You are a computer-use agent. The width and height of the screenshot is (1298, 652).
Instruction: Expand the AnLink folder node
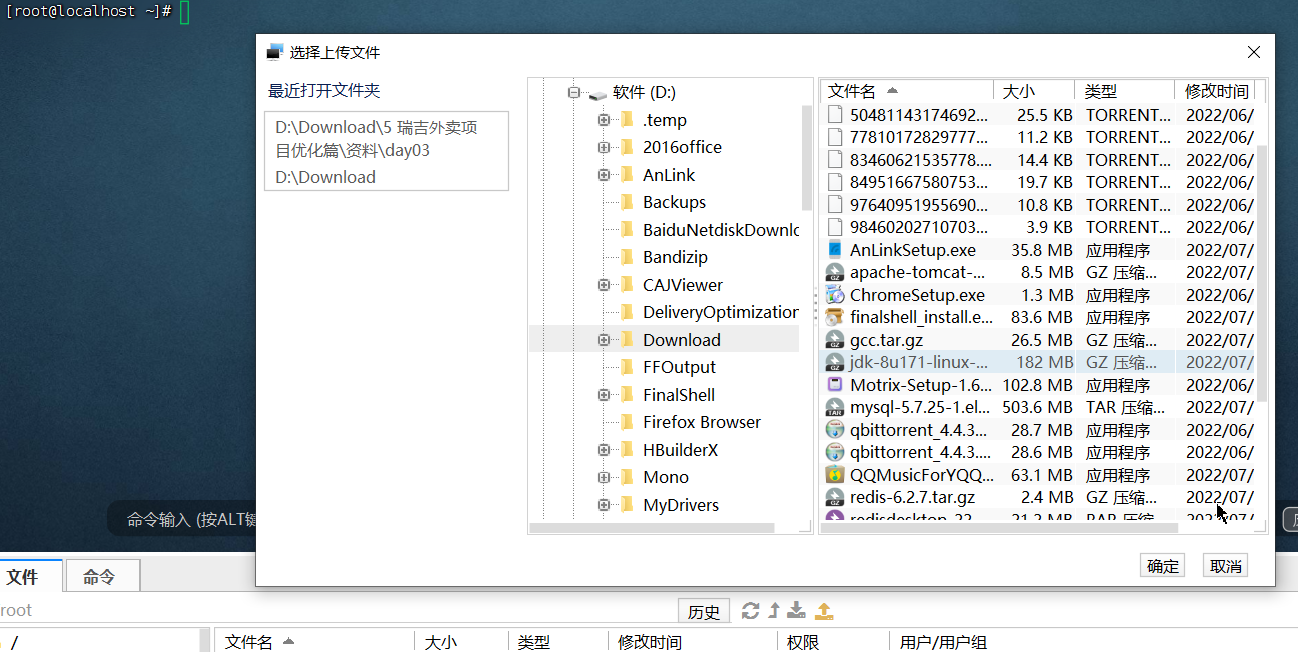[x=604, y=175]
